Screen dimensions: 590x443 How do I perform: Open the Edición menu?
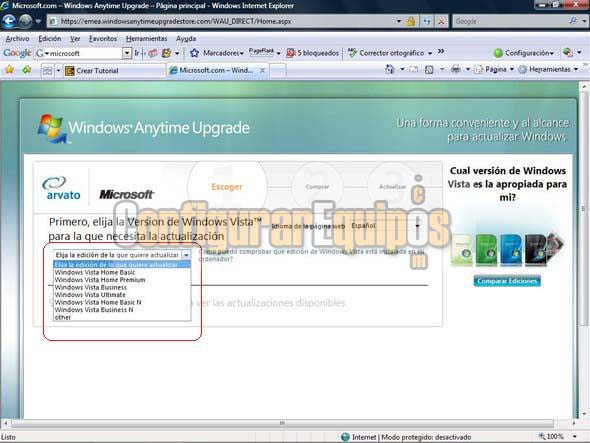tap(50, 39)
